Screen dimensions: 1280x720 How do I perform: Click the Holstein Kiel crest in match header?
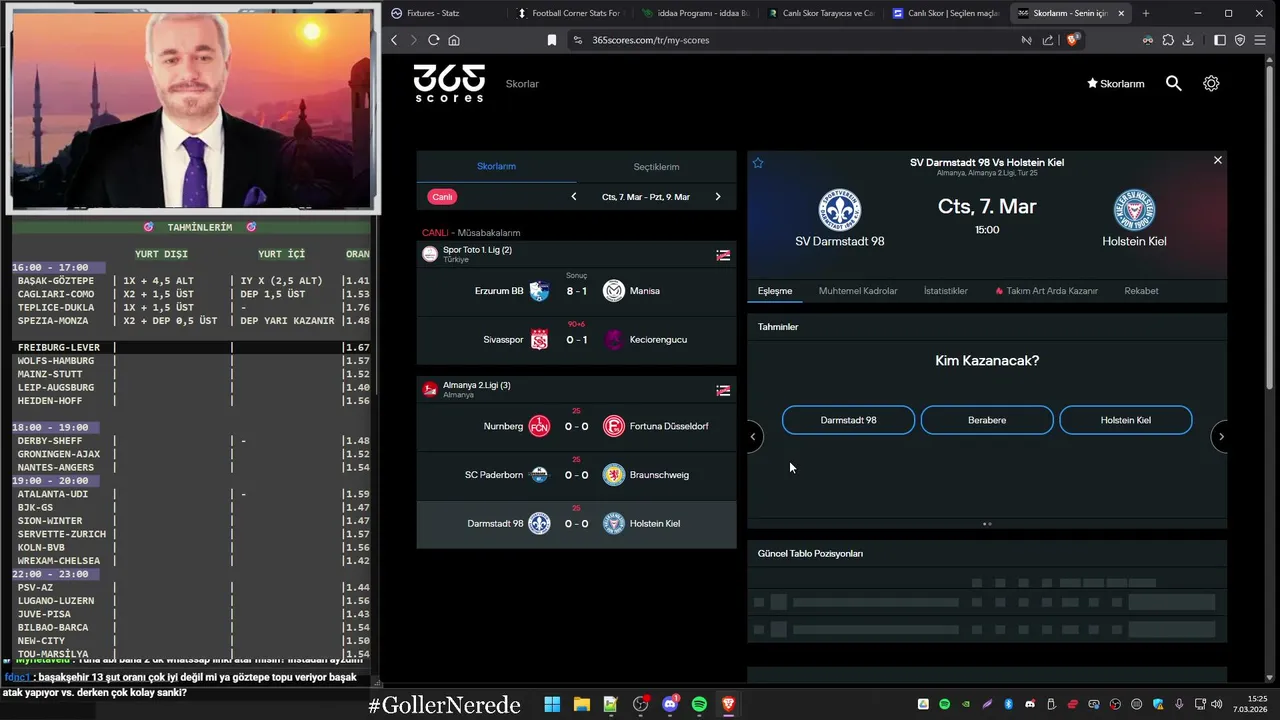[x=1134, y=210]
